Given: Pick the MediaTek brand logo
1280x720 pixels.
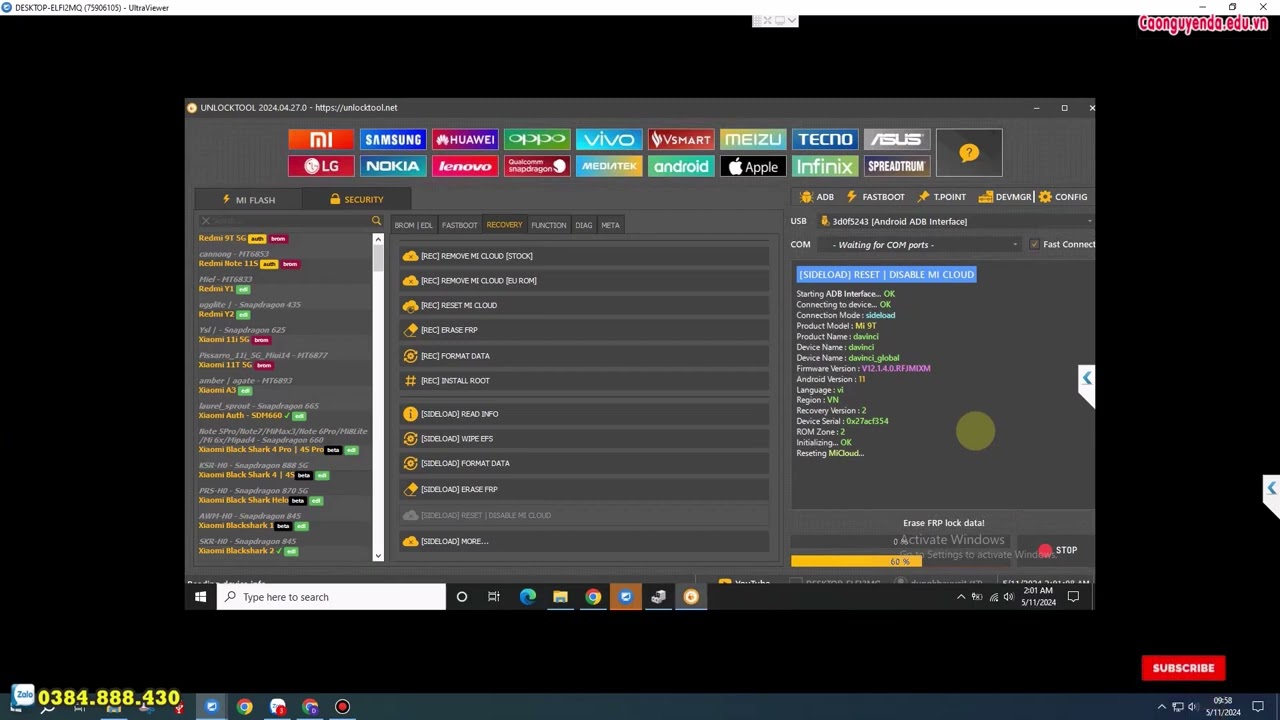Looking at the screenshot, I should tap(609, 167).
